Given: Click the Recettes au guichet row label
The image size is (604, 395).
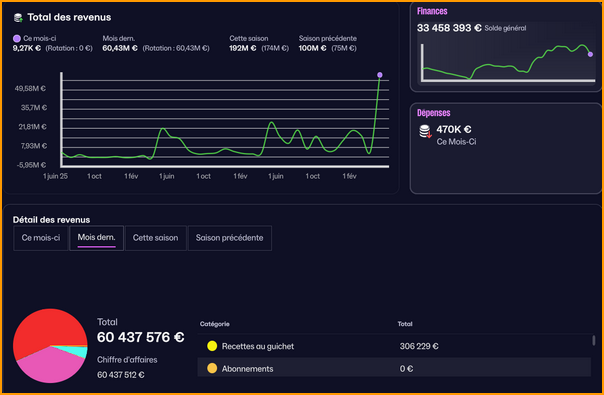Looking at the screenshot, I should click(x=258, y=346).
